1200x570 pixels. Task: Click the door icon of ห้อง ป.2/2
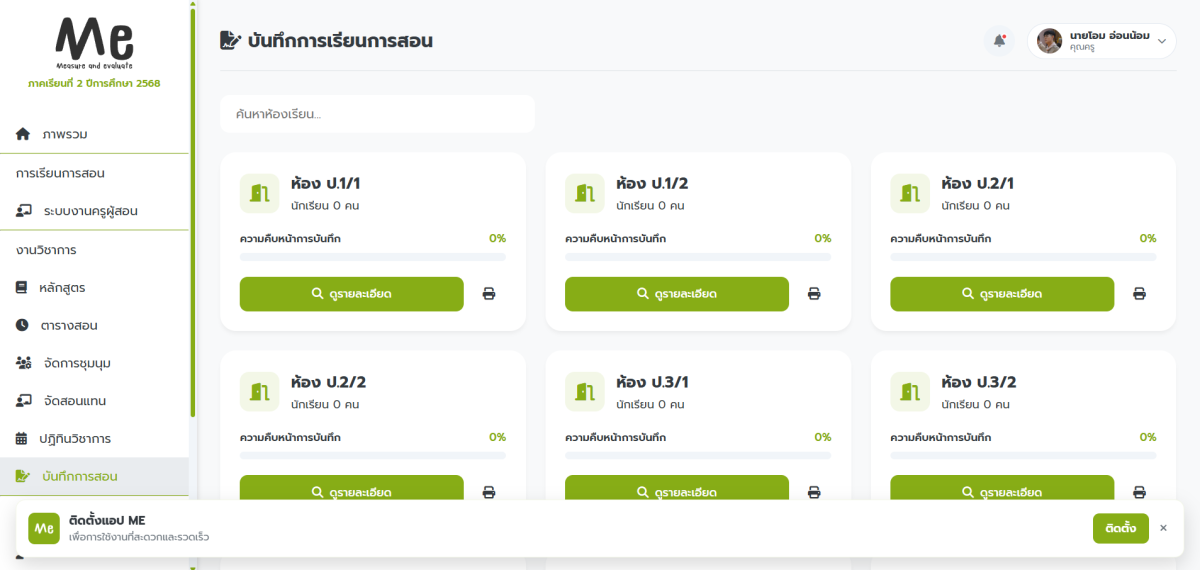click(x=259, y=391)
